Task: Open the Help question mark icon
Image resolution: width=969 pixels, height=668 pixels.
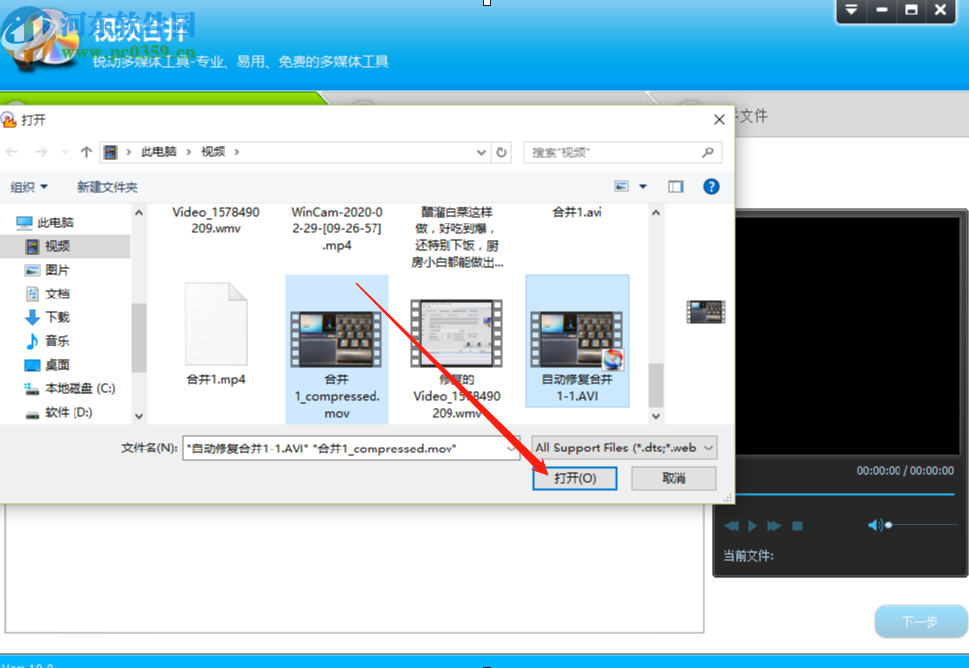Action: [711, 187]
